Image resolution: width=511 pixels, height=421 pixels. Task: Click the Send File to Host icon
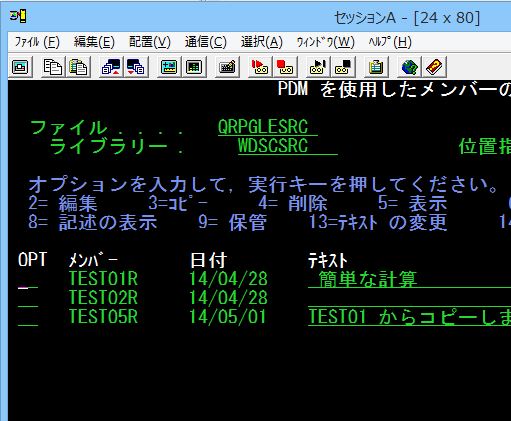pos(111,67)
